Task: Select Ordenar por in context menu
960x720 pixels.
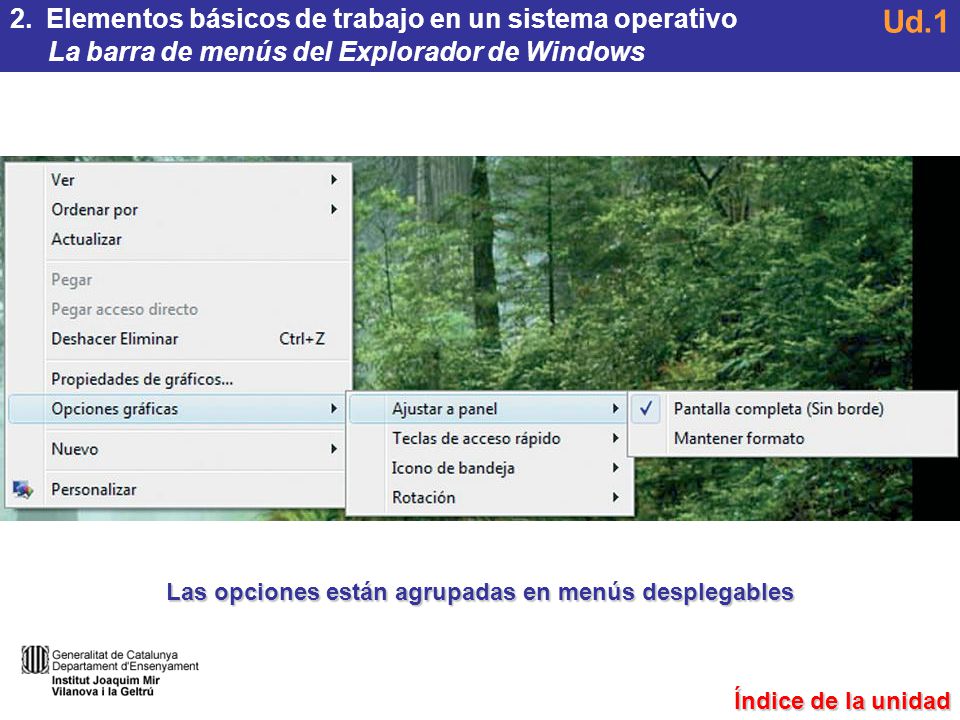Action: 179,209
